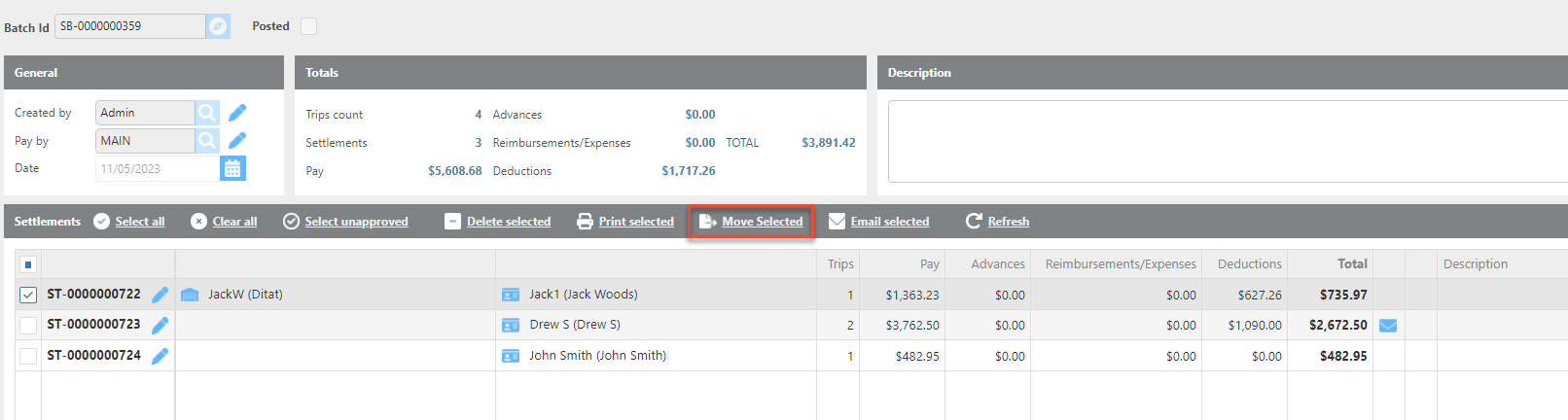Click the envelope icon on ST-0000000723 row
1568x420 pixels.
coord(1388,325)
